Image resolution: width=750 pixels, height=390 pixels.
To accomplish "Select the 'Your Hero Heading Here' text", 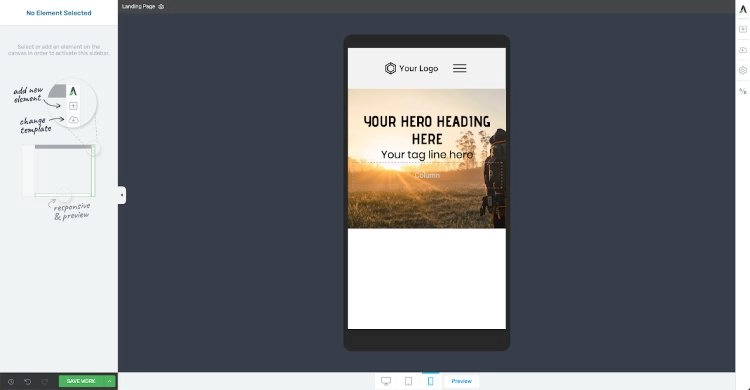I will 427,130.
